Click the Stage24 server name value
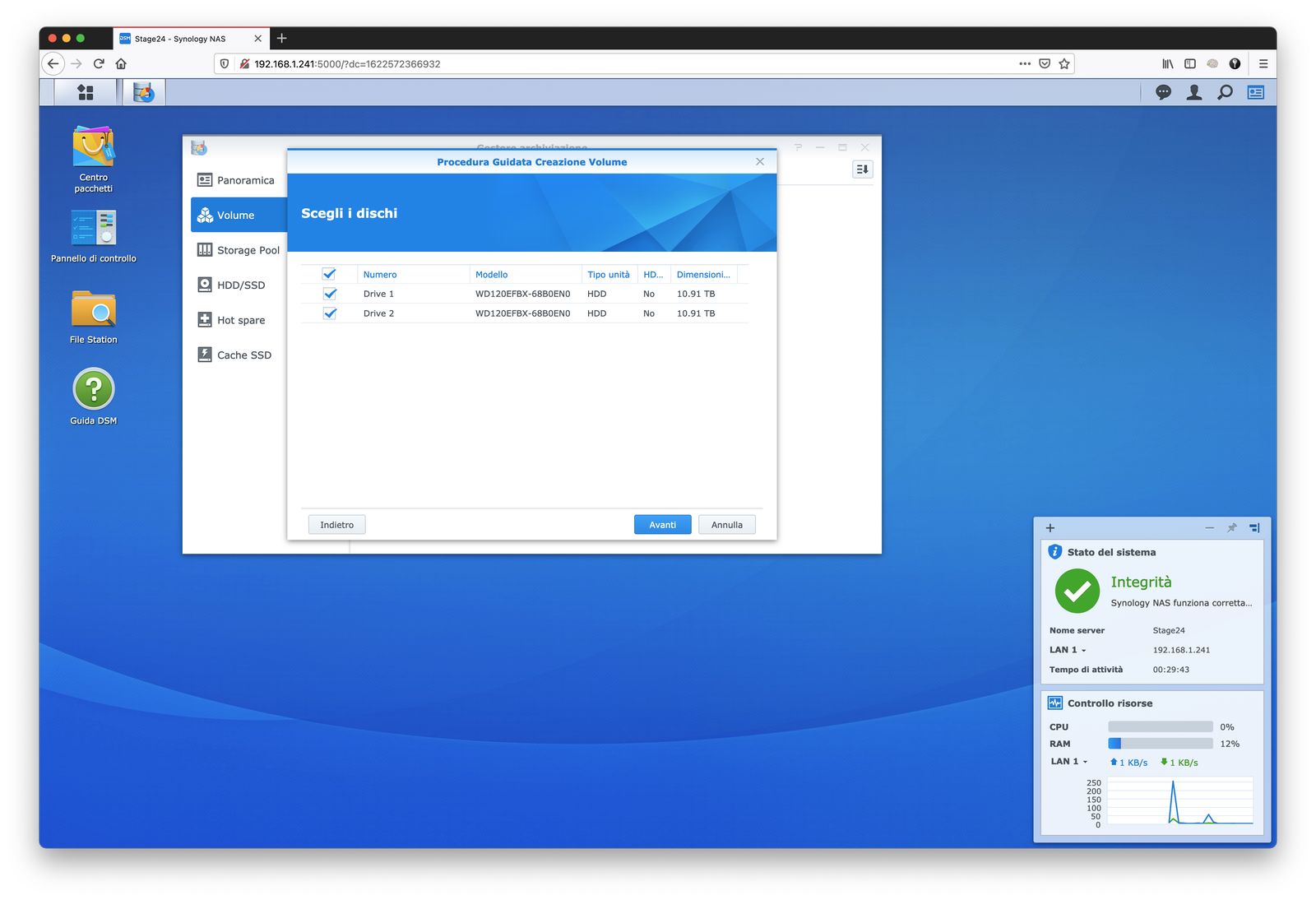This screenshot has height=900, width=1316. (1169, 630)
